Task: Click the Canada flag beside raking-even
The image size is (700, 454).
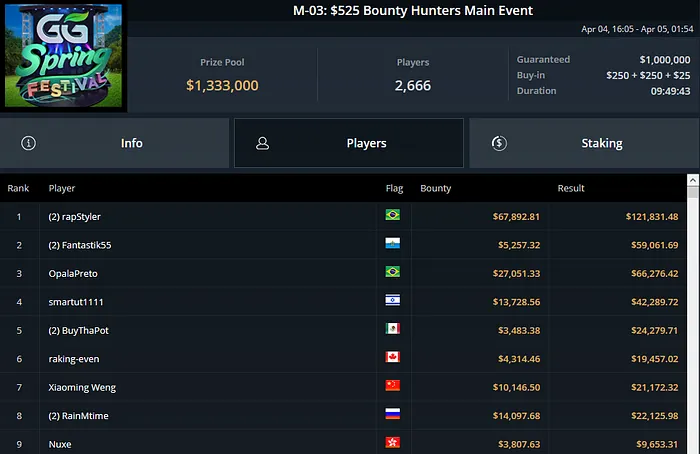Action: (393, 357)
